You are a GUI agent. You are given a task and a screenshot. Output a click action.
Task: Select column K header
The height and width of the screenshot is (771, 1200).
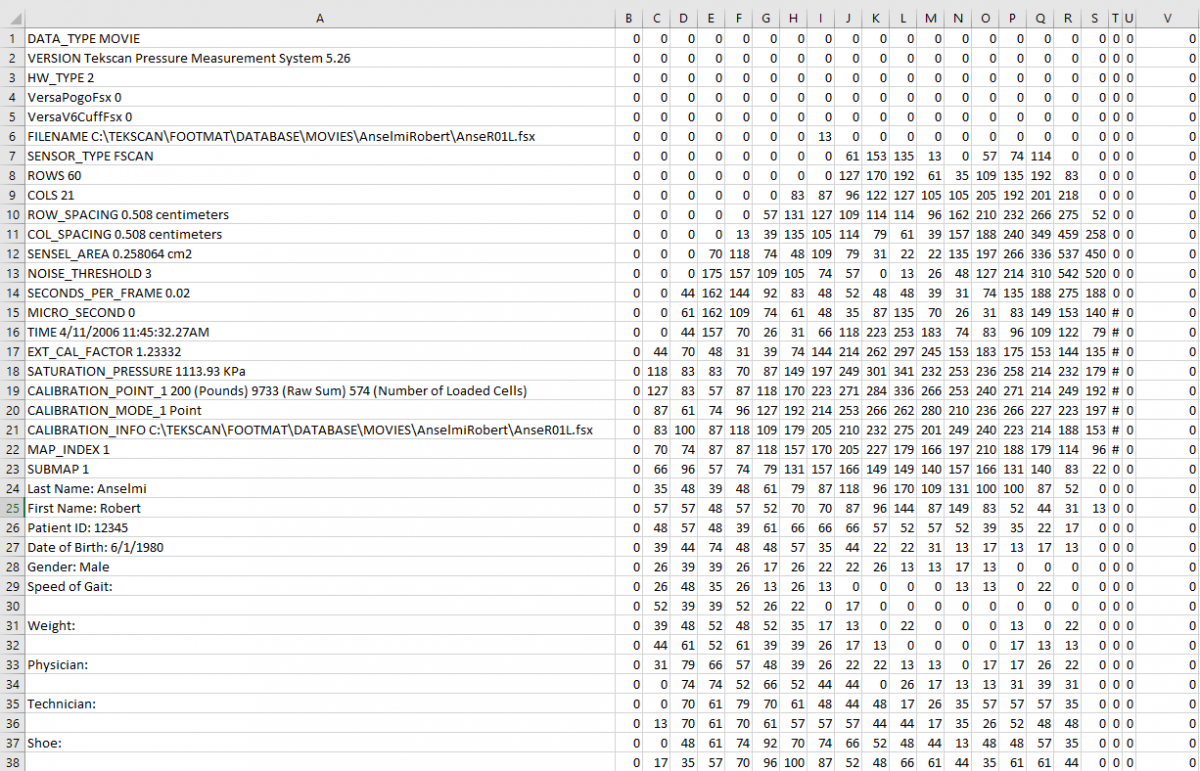tap(875, 18)
